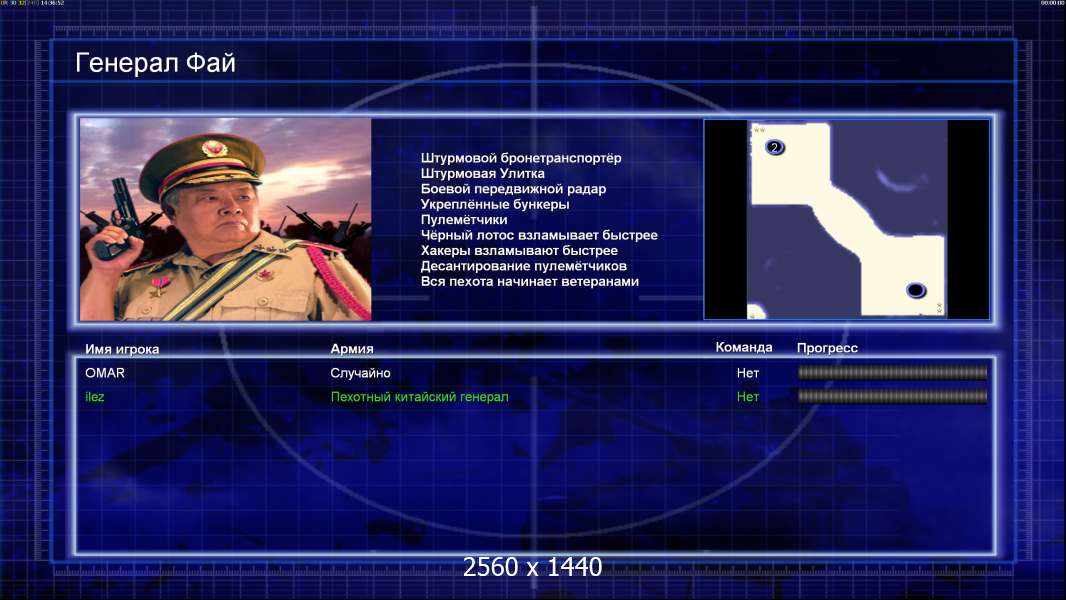
Task: Click 'Десантирование пулемётчиков' line
Action: pos(523,266)
